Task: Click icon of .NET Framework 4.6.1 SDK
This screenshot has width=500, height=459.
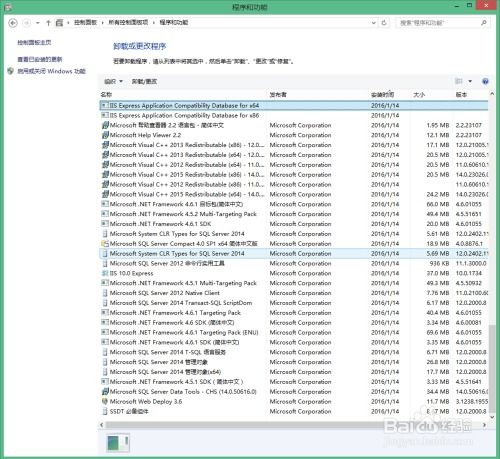Action: [x=105, y=224]
